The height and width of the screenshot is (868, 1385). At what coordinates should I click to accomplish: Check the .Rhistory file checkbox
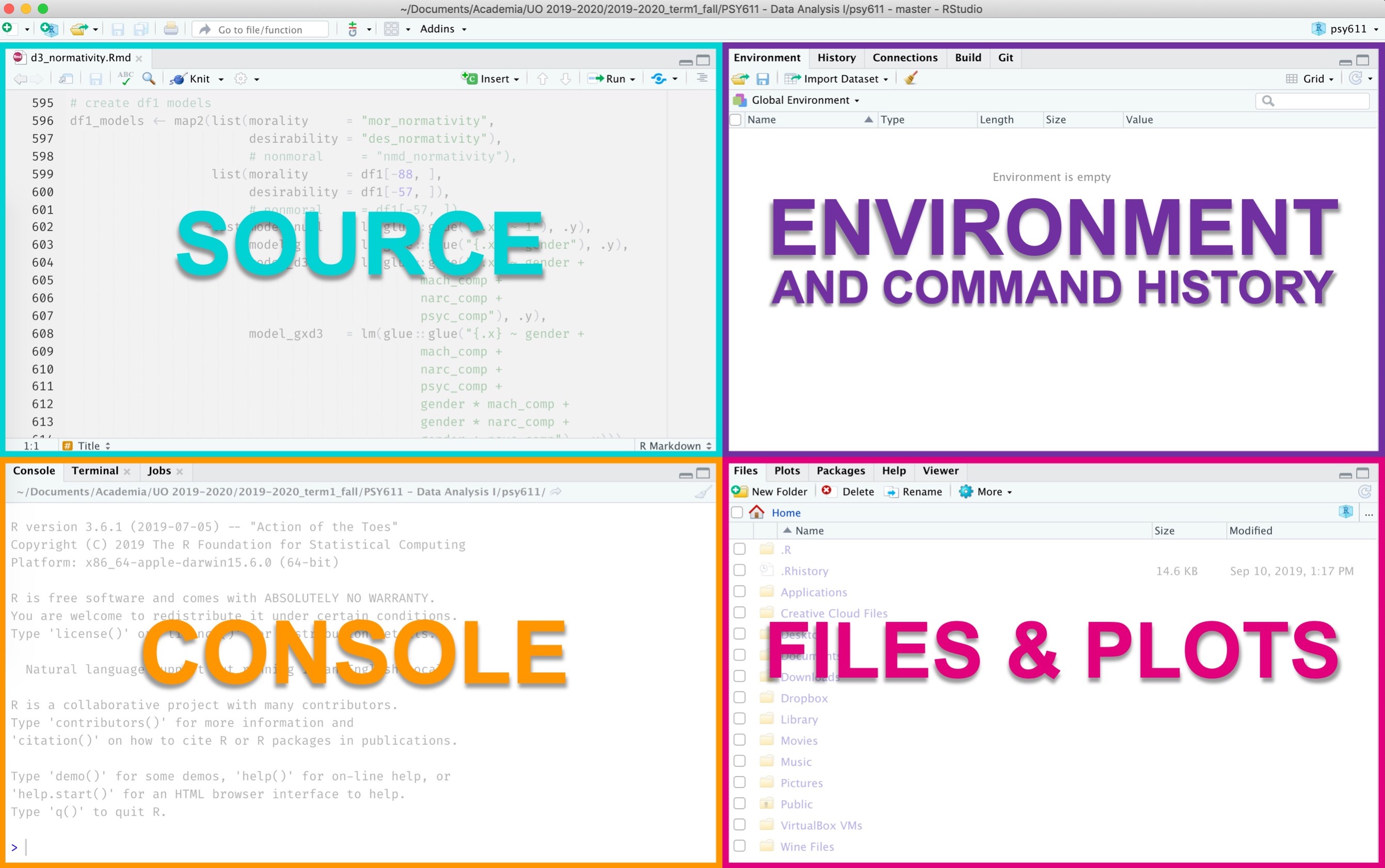coord(740,570)
